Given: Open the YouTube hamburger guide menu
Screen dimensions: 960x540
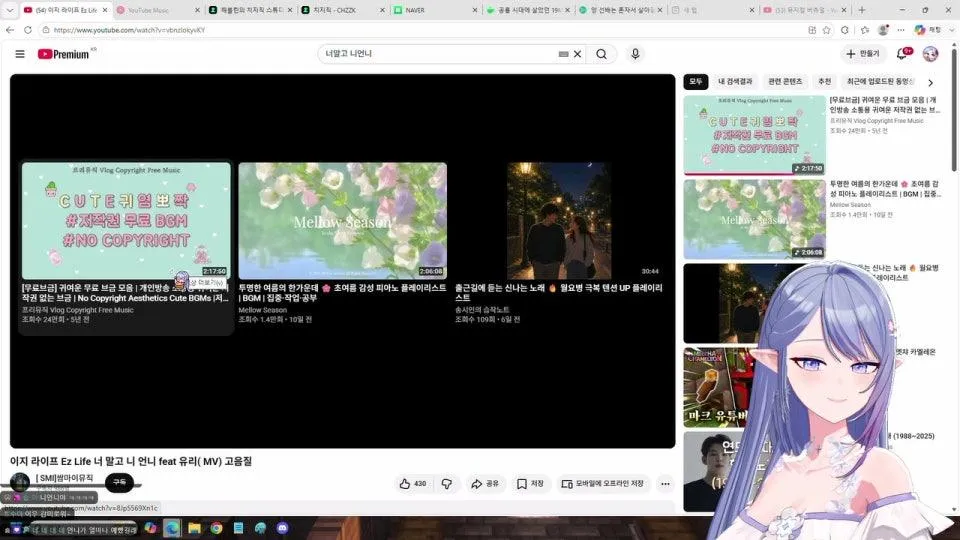Looking at the screenshot, I should coord(20,54).
